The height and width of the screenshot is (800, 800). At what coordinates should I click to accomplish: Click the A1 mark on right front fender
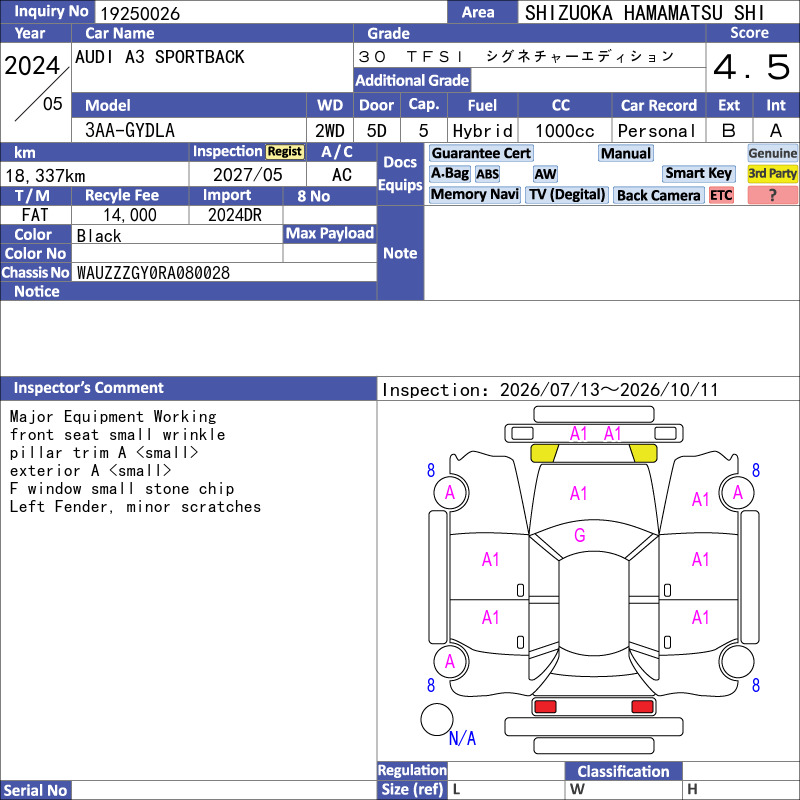pos(701,499)
